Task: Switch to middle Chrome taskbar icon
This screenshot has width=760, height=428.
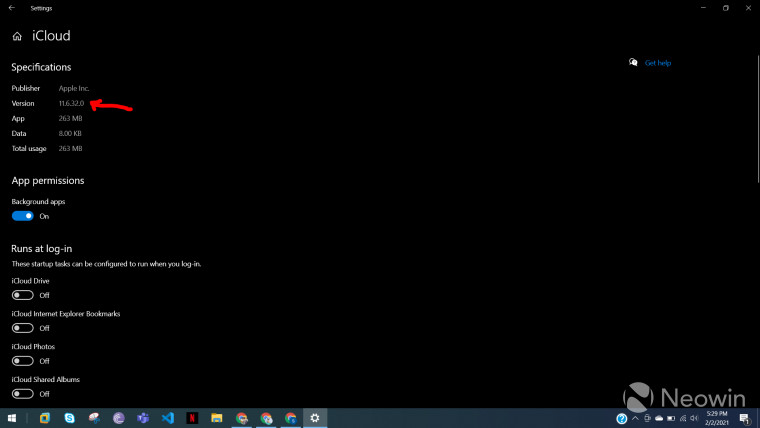Action: (x=266, y=418)
